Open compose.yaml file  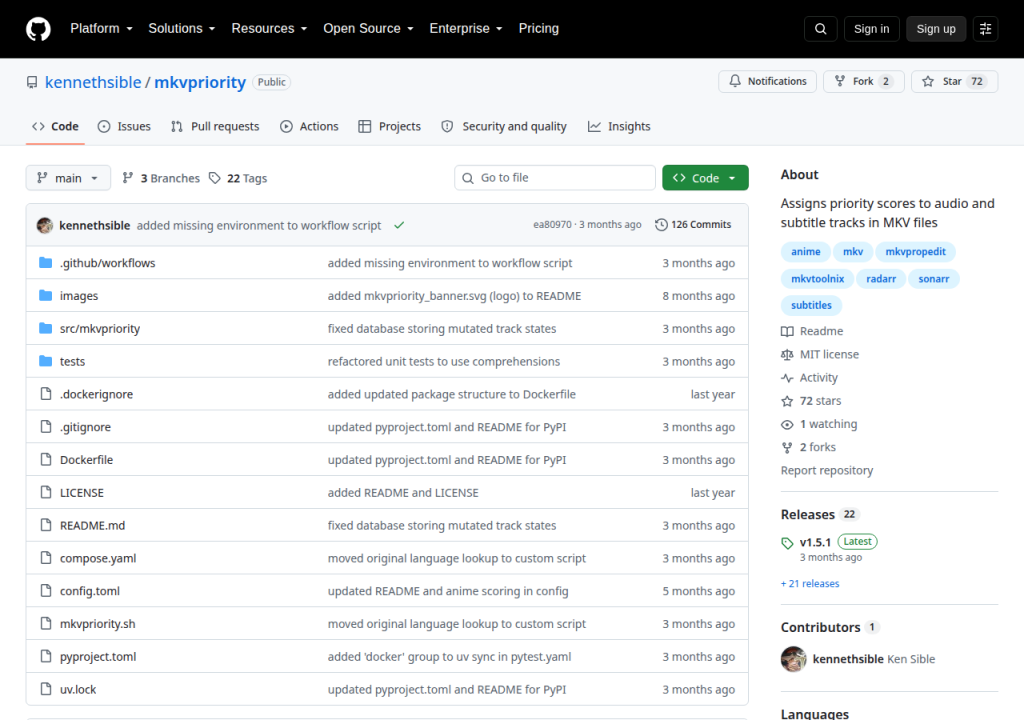(98, 558)
